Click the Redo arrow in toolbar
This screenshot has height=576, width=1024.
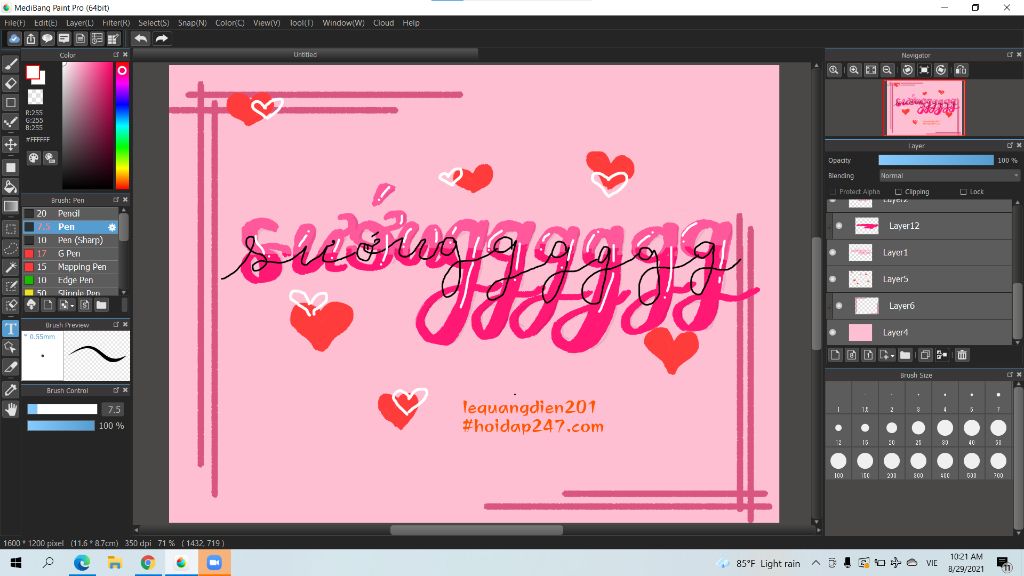161,39
